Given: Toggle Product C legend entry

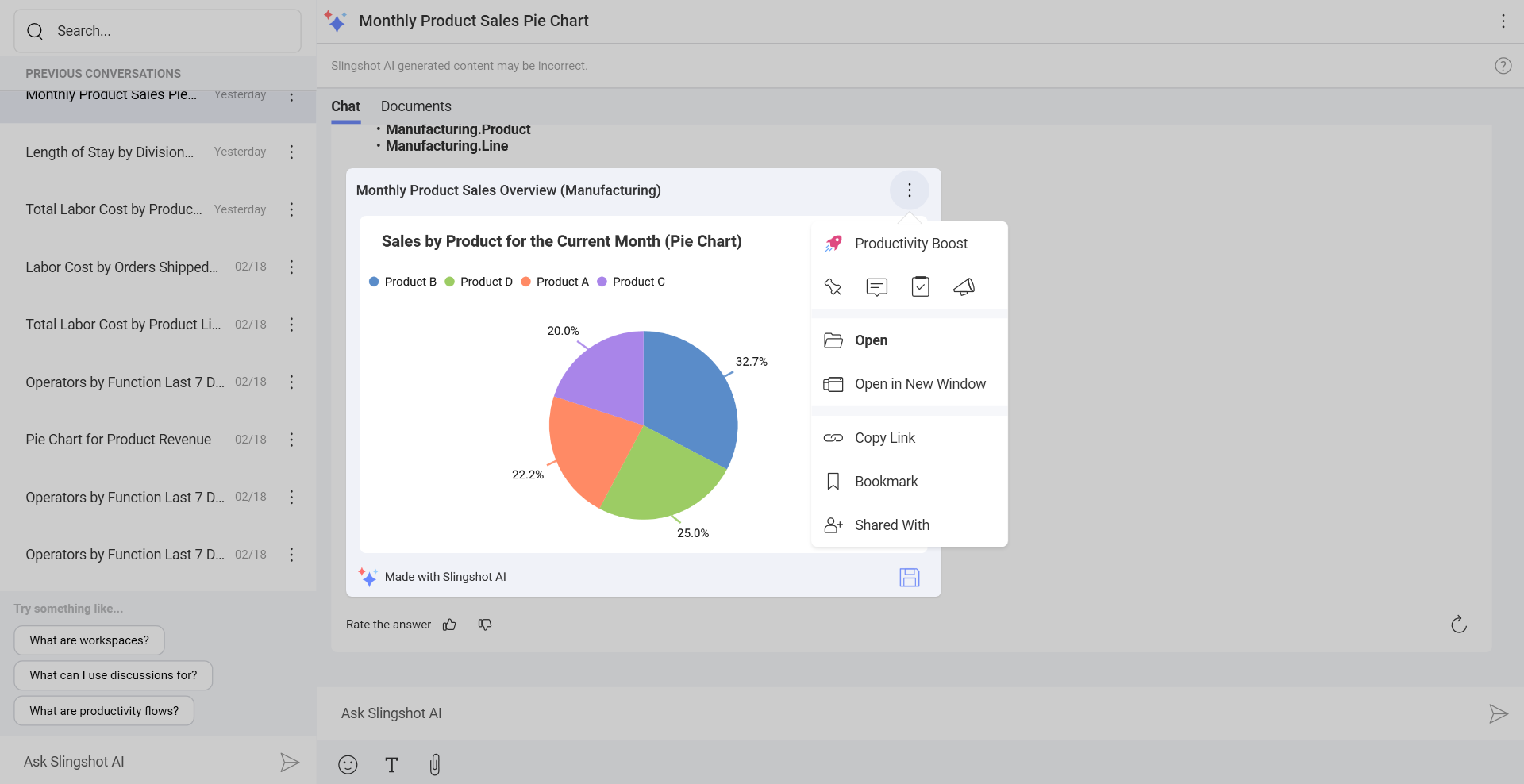Looking at the screenshot, I should (631, 282).
